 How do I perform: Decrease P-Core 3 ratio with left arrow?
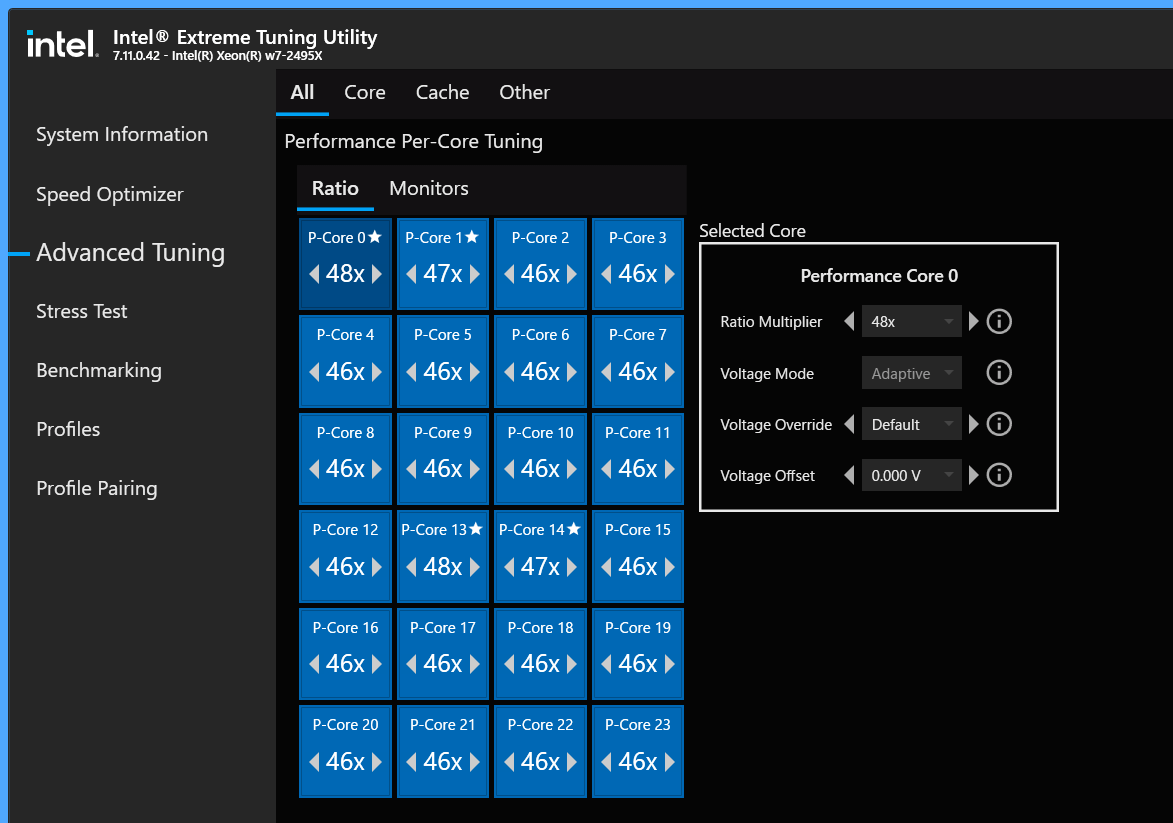(x=607, y=274)
